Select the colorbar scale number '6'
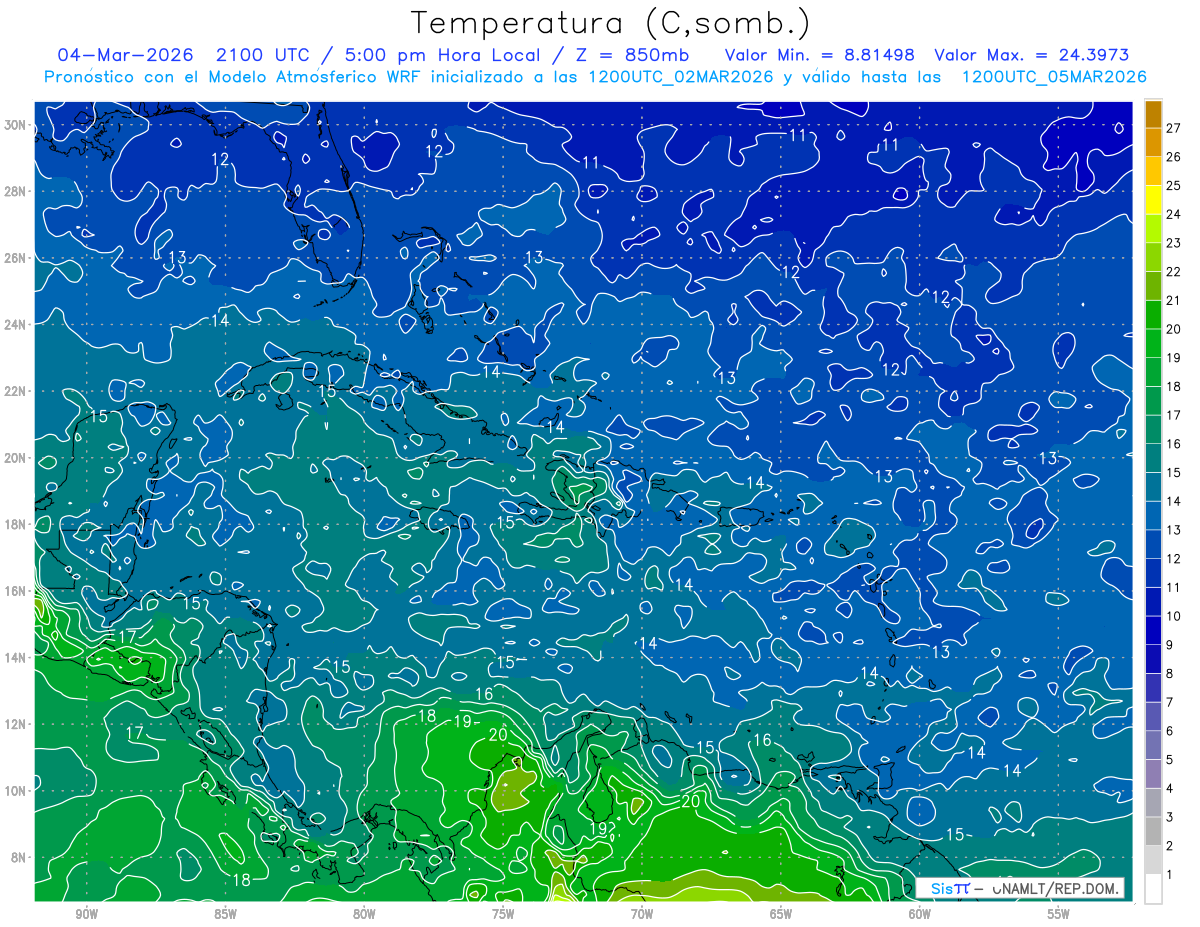 1170,731
